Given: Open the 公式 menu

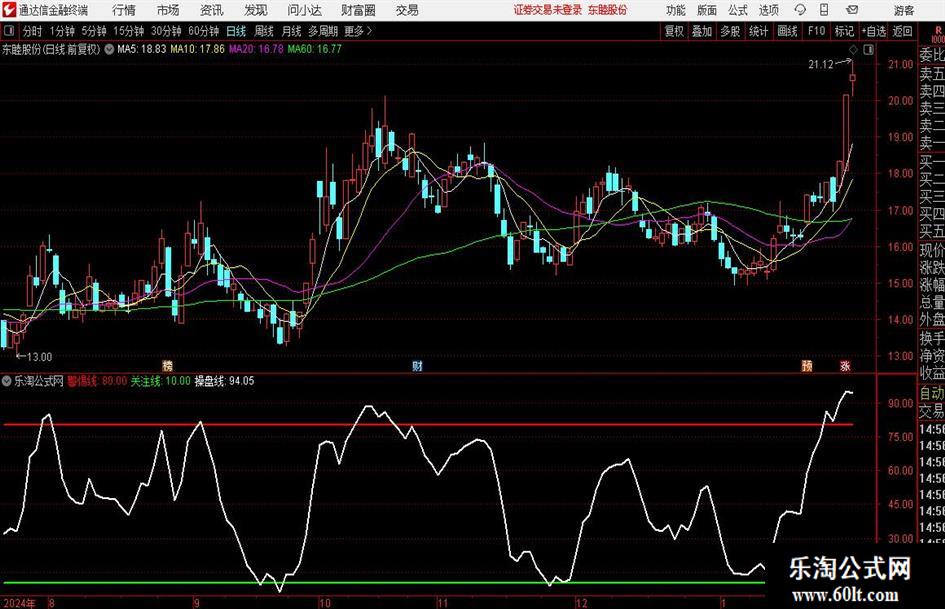Looking at the screenshot, I should pyautogui.click(x=738, y=10).
